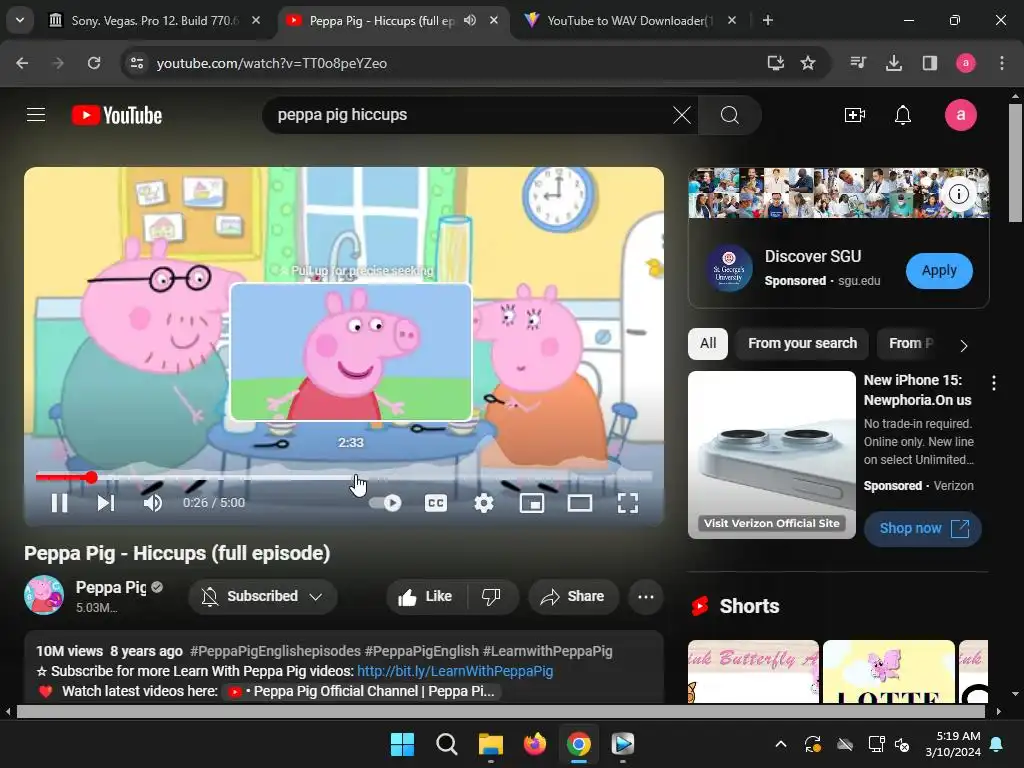Go back in browser history
Viewport: 1024px width, 768px height.
point(22,63)
